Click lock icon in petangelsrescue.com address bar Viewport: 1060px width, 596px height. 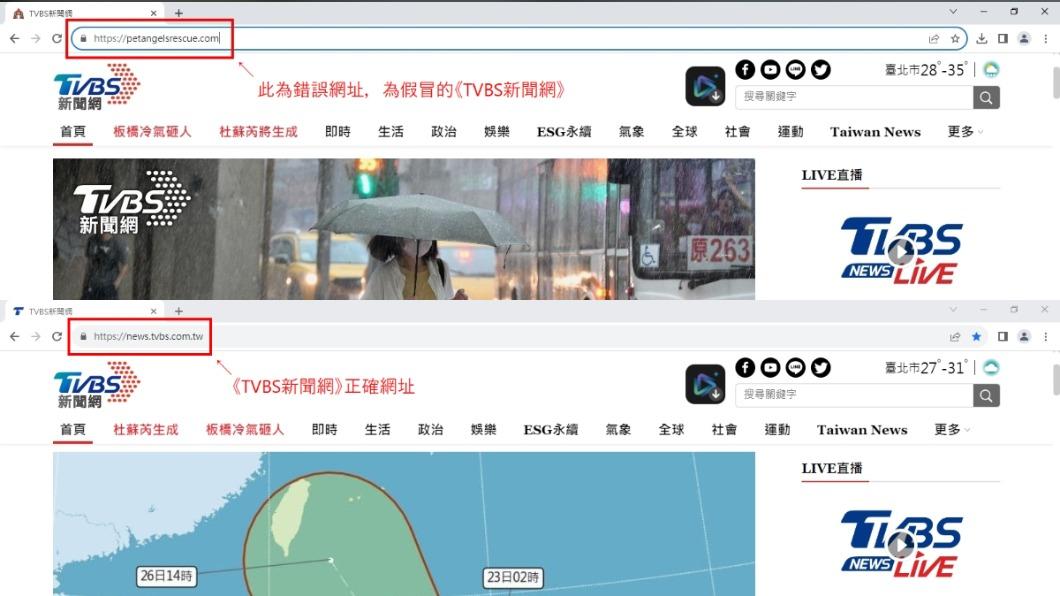tap(83, 39)
